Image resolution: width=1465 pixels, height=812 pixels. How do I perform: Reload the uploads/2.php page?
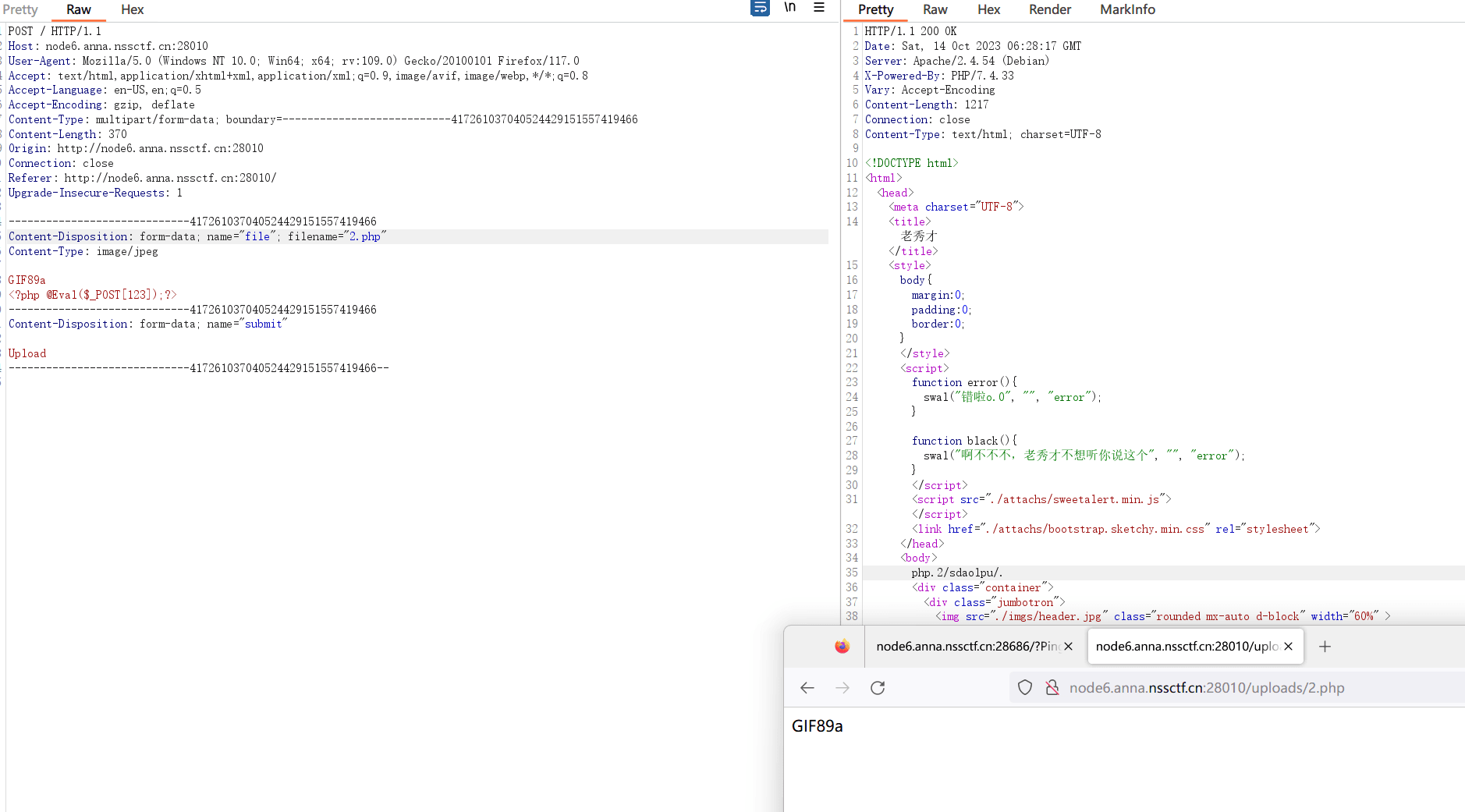coord(878,687)
